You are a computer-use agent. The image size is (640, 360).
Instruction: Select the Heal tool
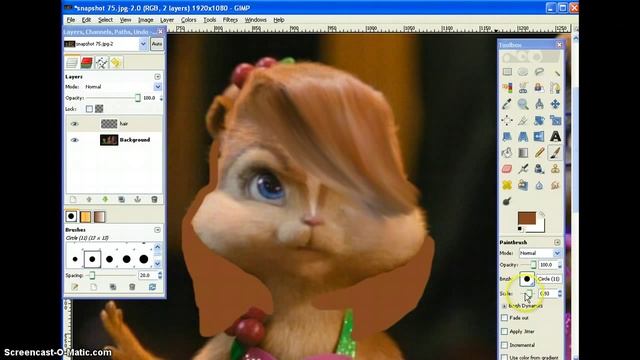[507, 185]
